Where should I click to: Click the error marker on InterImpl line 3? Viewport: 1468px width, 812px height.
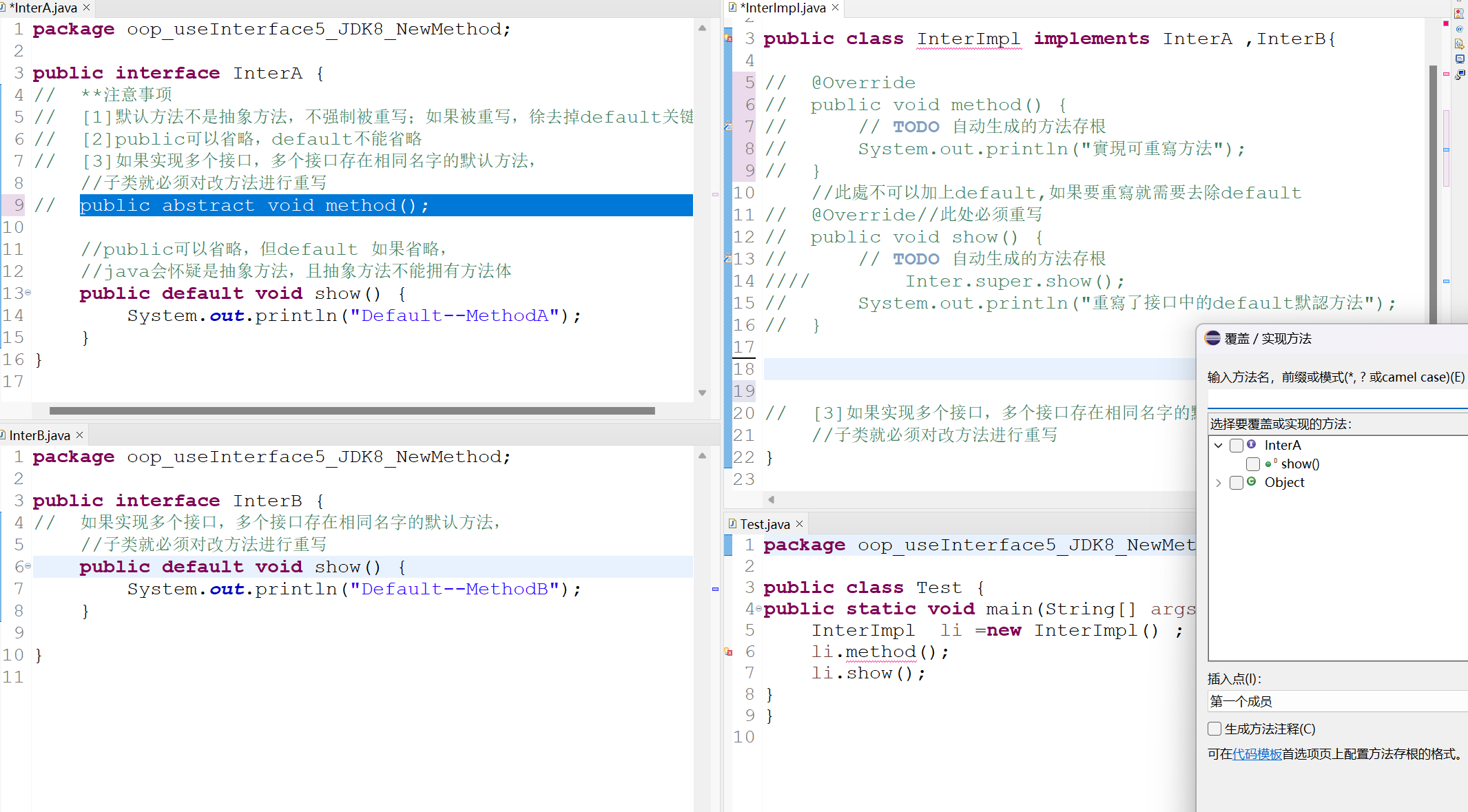[728, 39]
